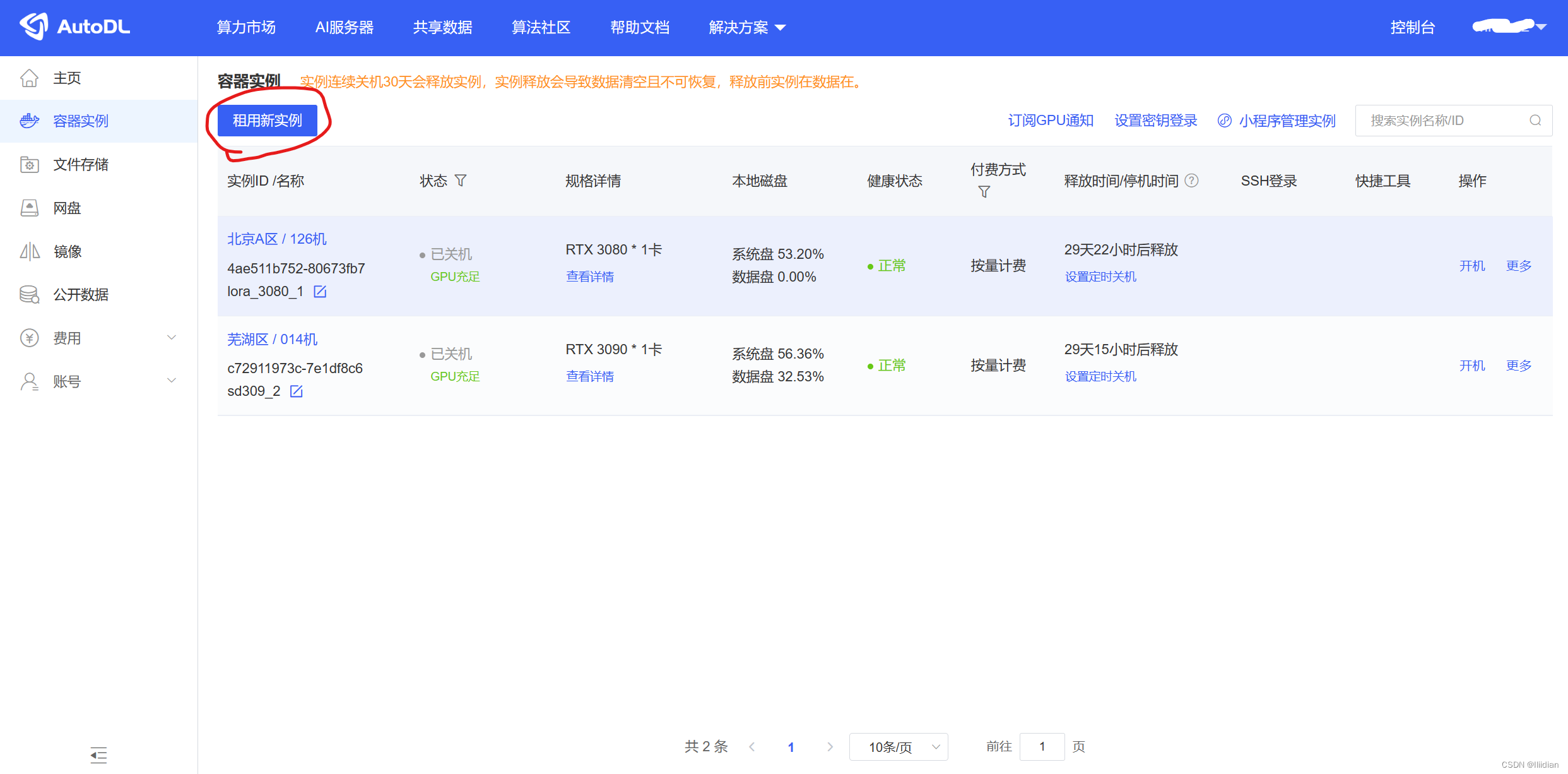Collapse the sidebar with the bottom icon

[98, 754]
